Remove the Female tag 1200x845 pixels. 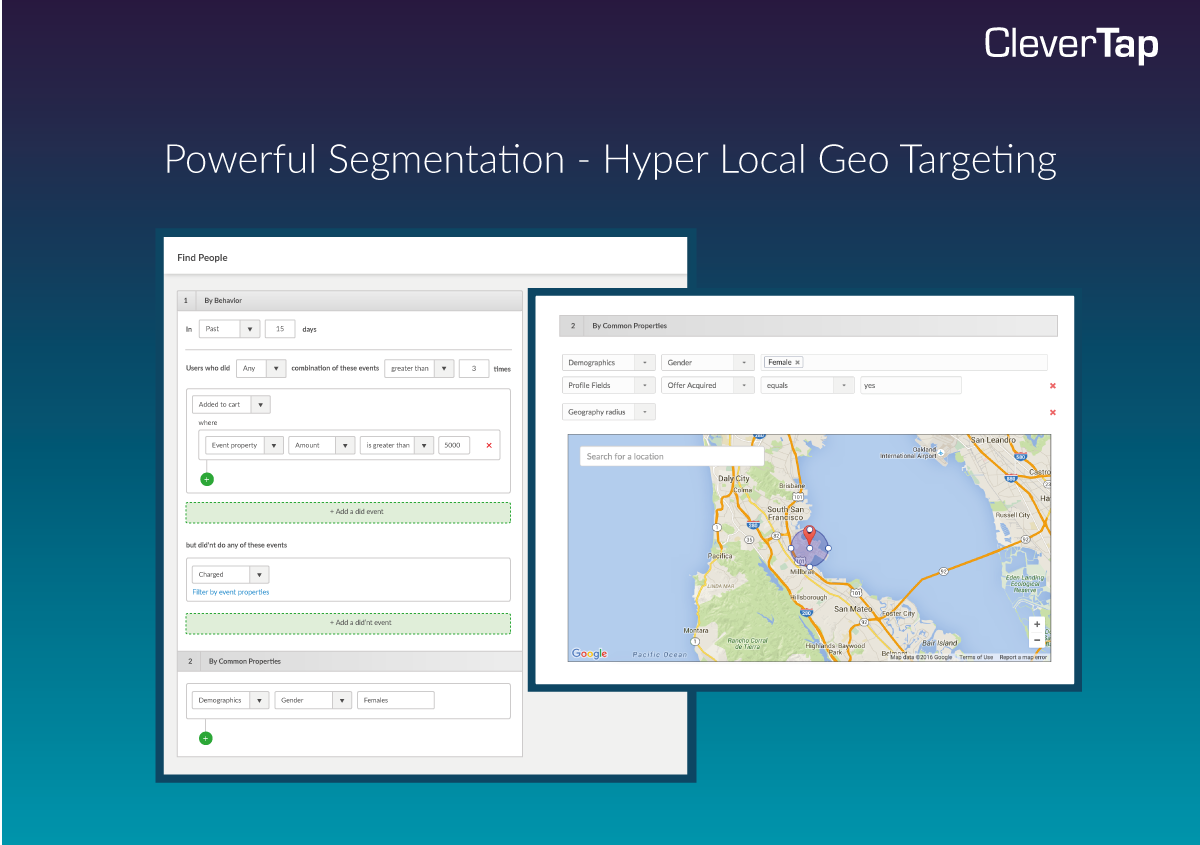[797, 362]
